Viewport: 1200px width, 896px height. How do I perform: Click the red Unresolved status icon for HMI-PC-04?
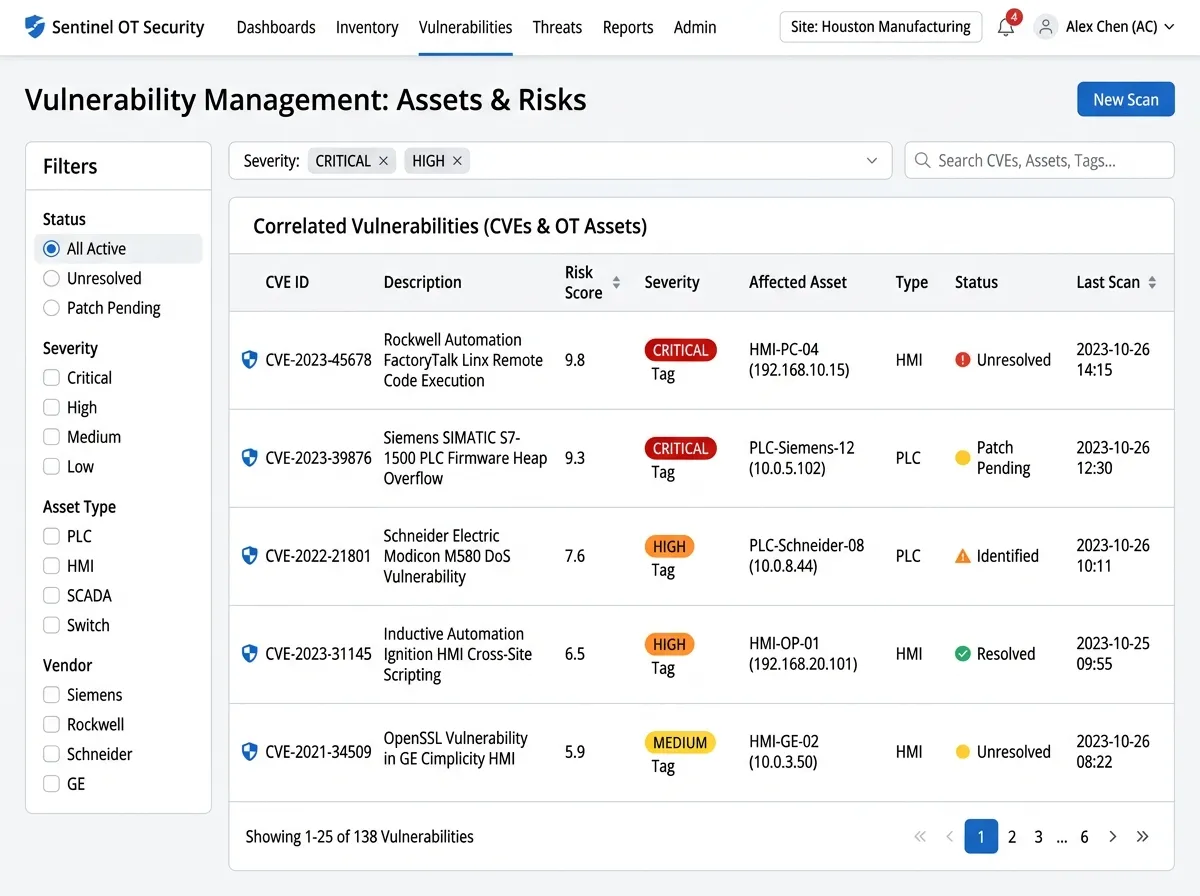[x=963, y=360]
